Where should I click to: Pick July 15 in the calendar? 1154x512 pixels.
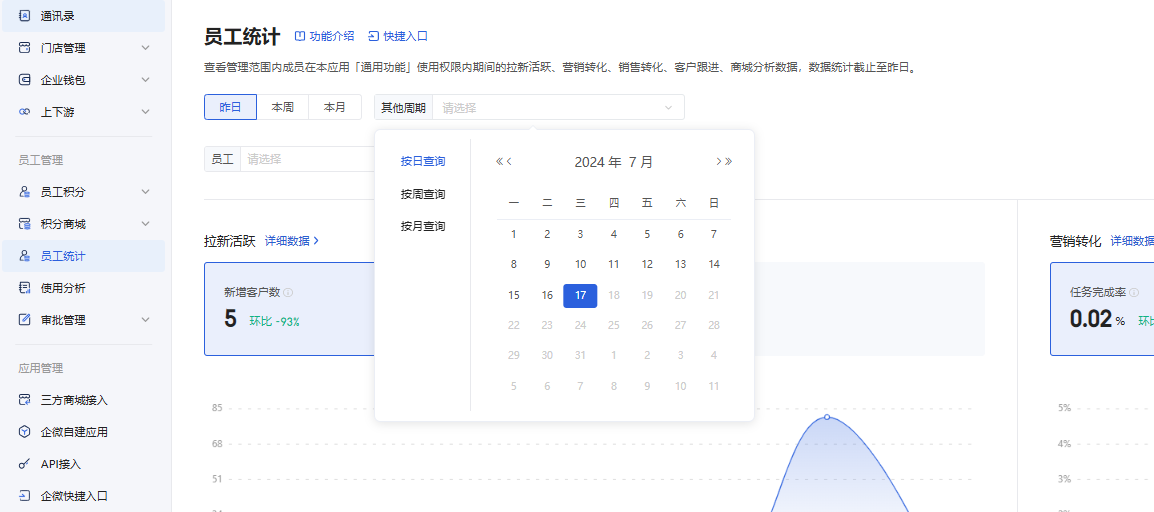point(514,295)
